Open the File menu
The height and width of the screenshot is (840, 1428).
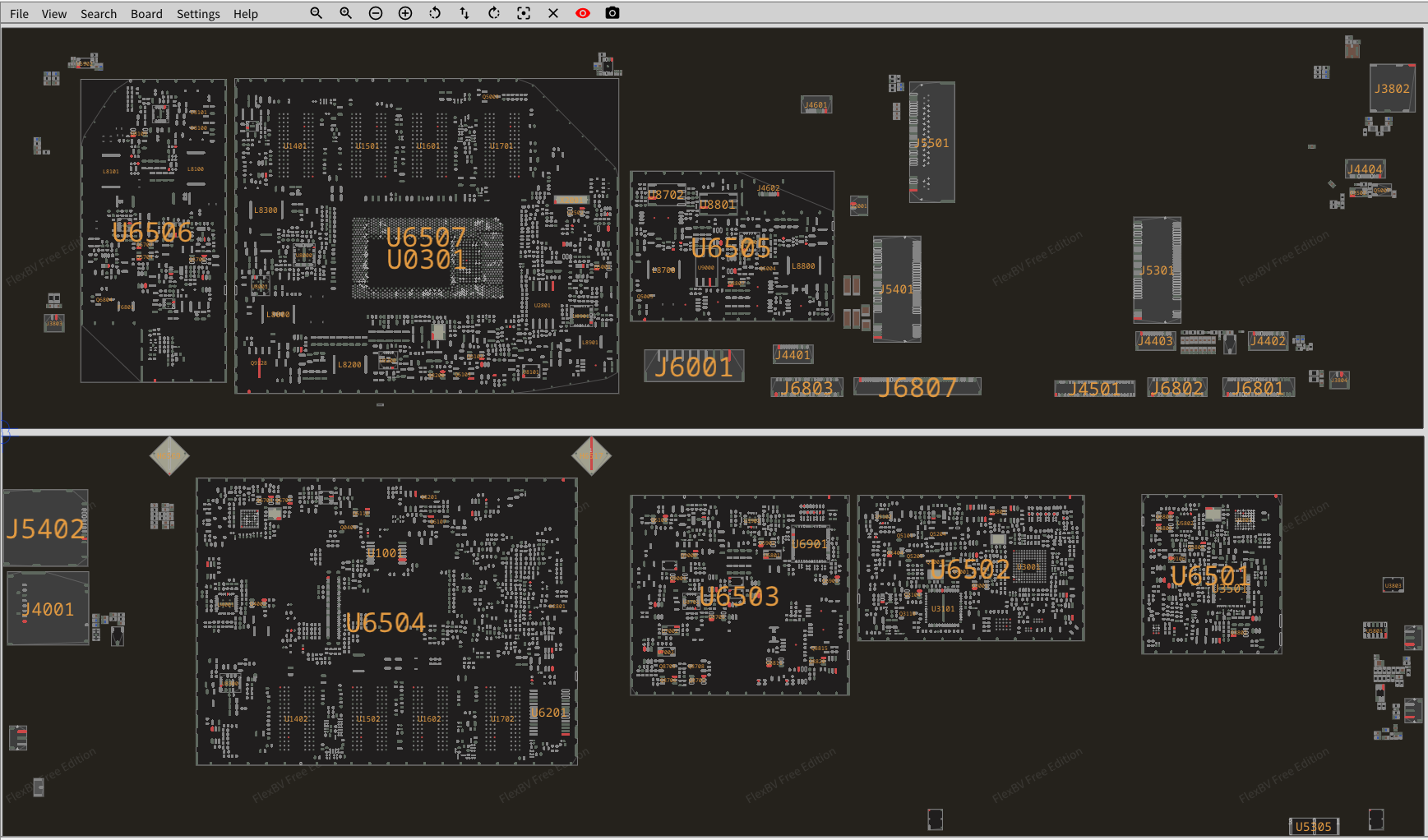pos(19,14)
